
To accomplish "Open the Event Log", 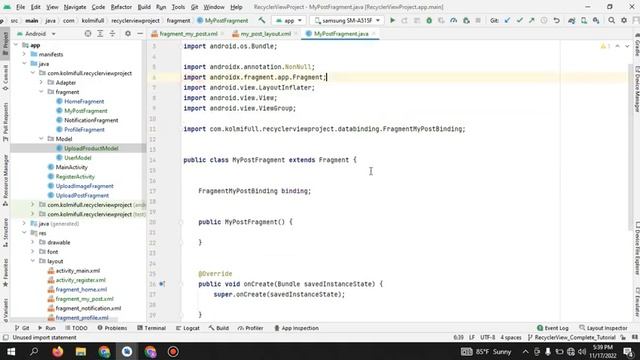I will click(x=553, y=328).
